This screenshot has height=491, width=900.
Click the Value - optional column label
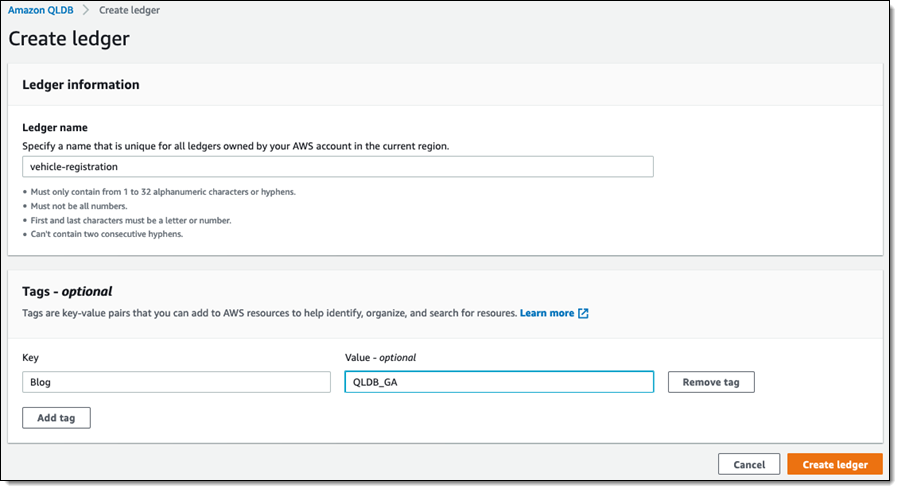click(x=380, y=357)
